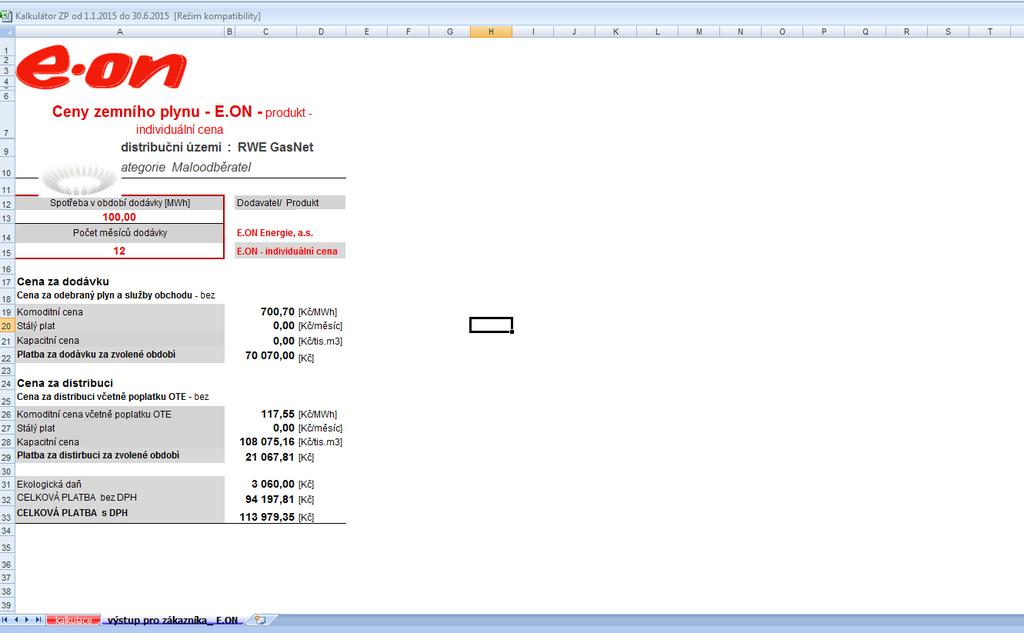Jump to the last sheet tab arrow
The image size is (1024, 633).
point(39,620)
